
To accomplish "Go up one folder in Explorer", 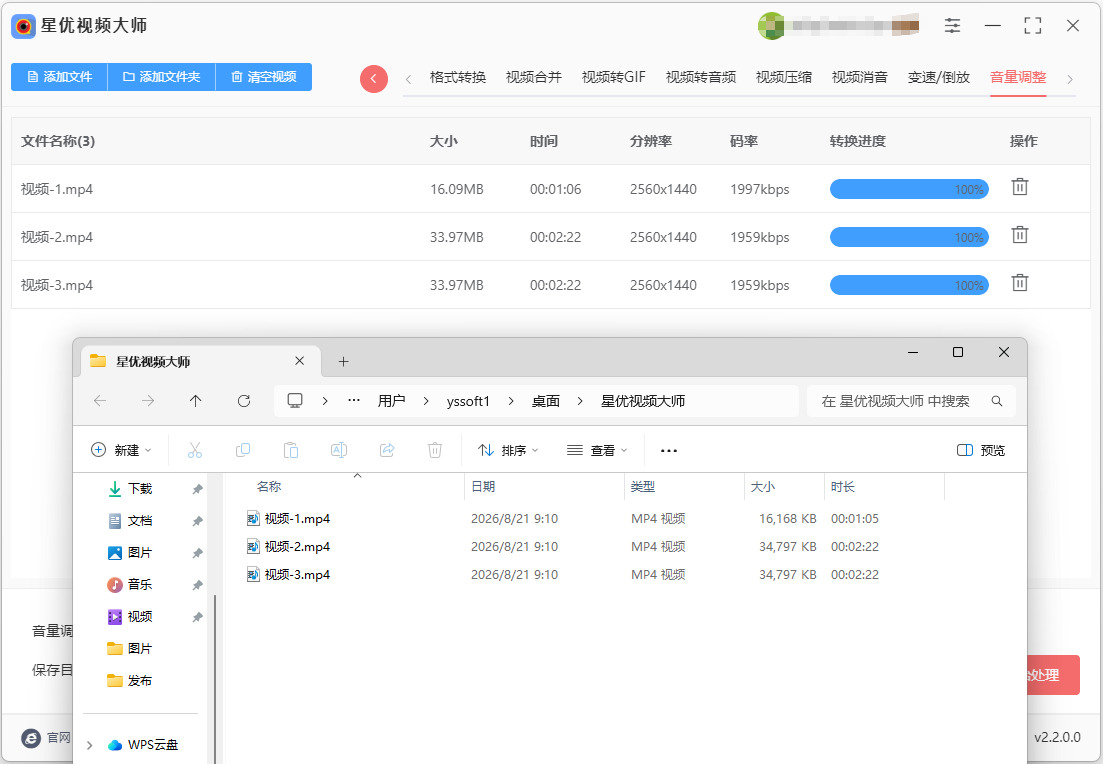I will [196, 401].
